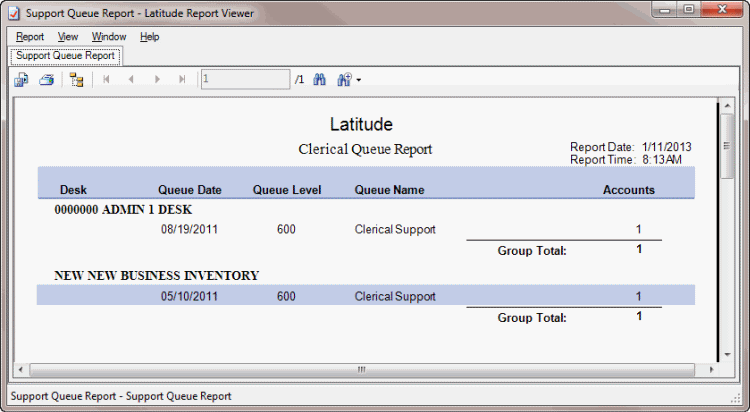
Task: Open the Report menu
Action: pyautogui.click(x=30, y=37)
